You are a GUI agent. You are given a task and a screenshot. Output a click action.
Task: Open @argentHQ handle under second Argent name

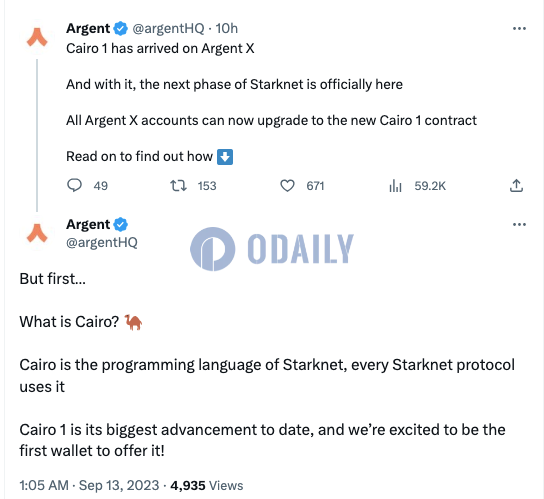click(102, 243)
